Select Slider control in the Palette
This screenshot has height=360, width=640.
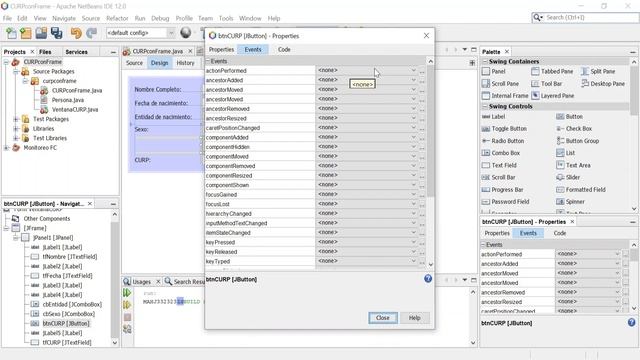568,177
